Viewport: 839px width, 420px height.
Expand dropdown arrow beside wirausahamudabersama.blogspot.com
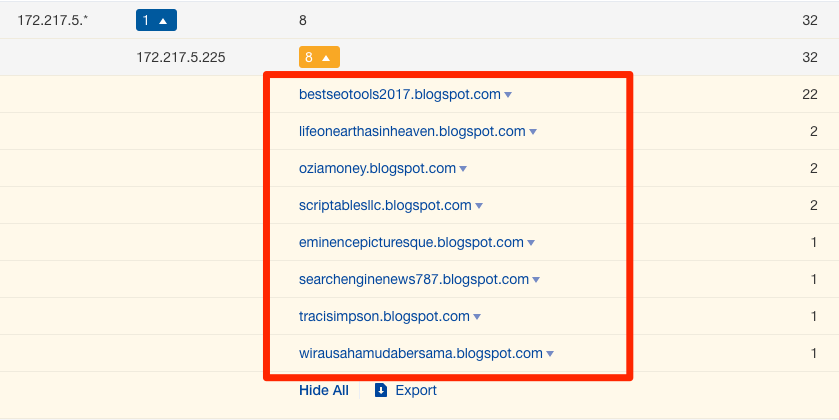[550, 354]
